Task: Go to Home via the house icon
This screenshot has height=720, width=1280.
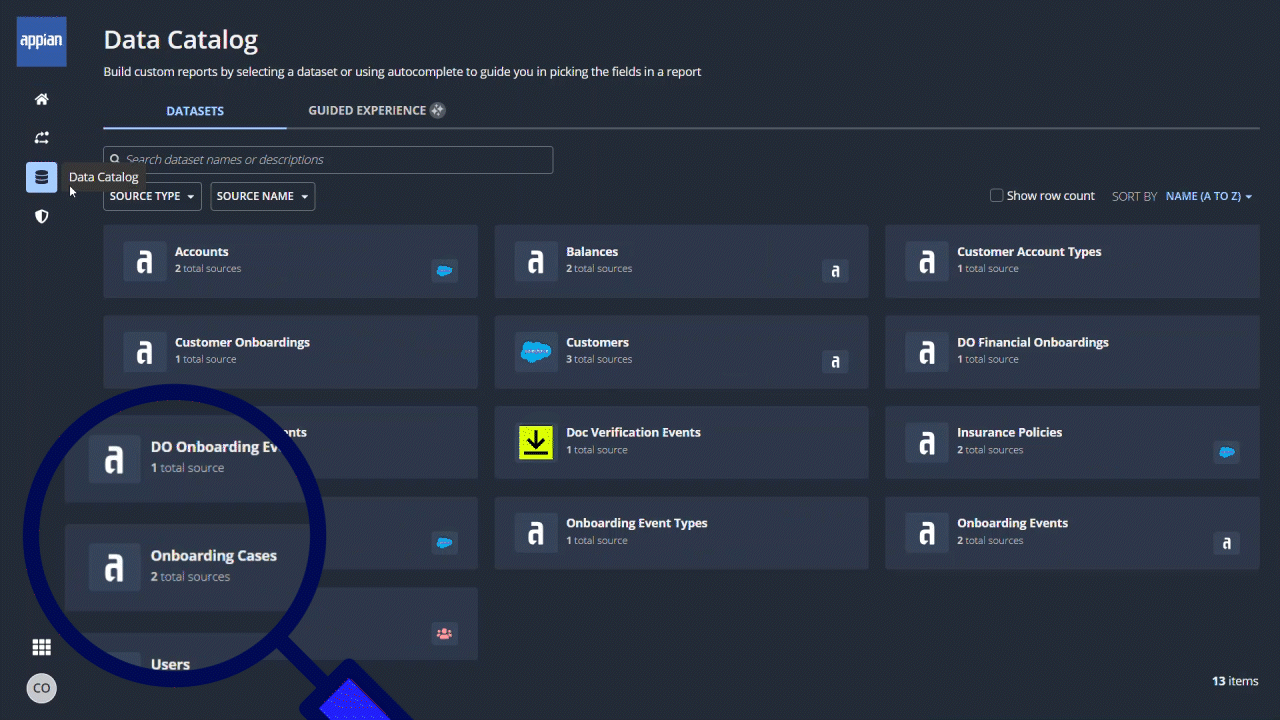Action: 42,99
